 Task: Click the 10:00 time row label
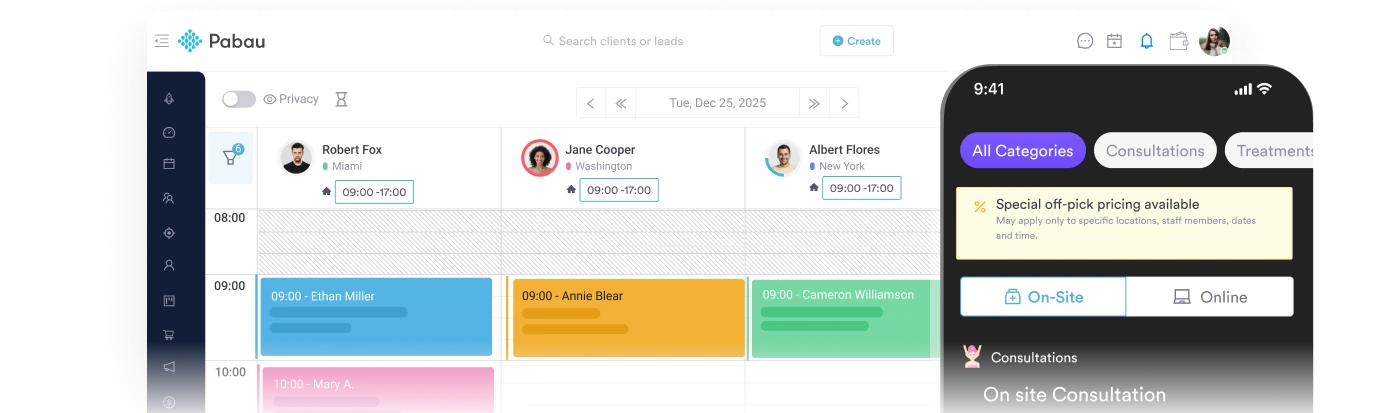(x=231, y=372)
